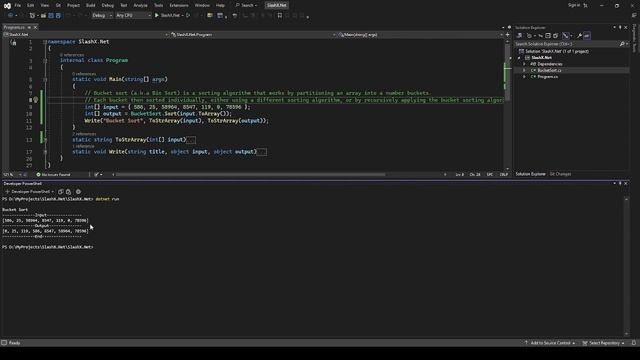Expand the Dependencies node
Image resolution: width=640 pixels, height=360 pixels.
[524, 64]
